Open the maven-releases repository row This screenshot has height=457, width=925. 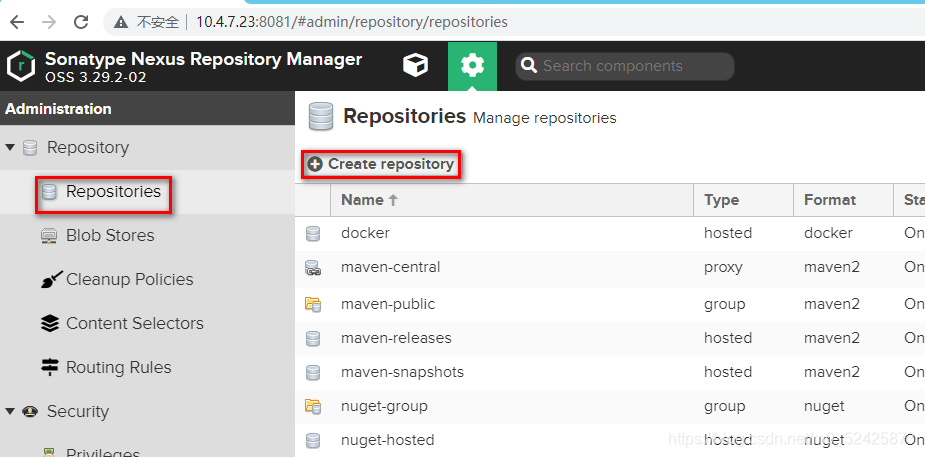[610, 338]
